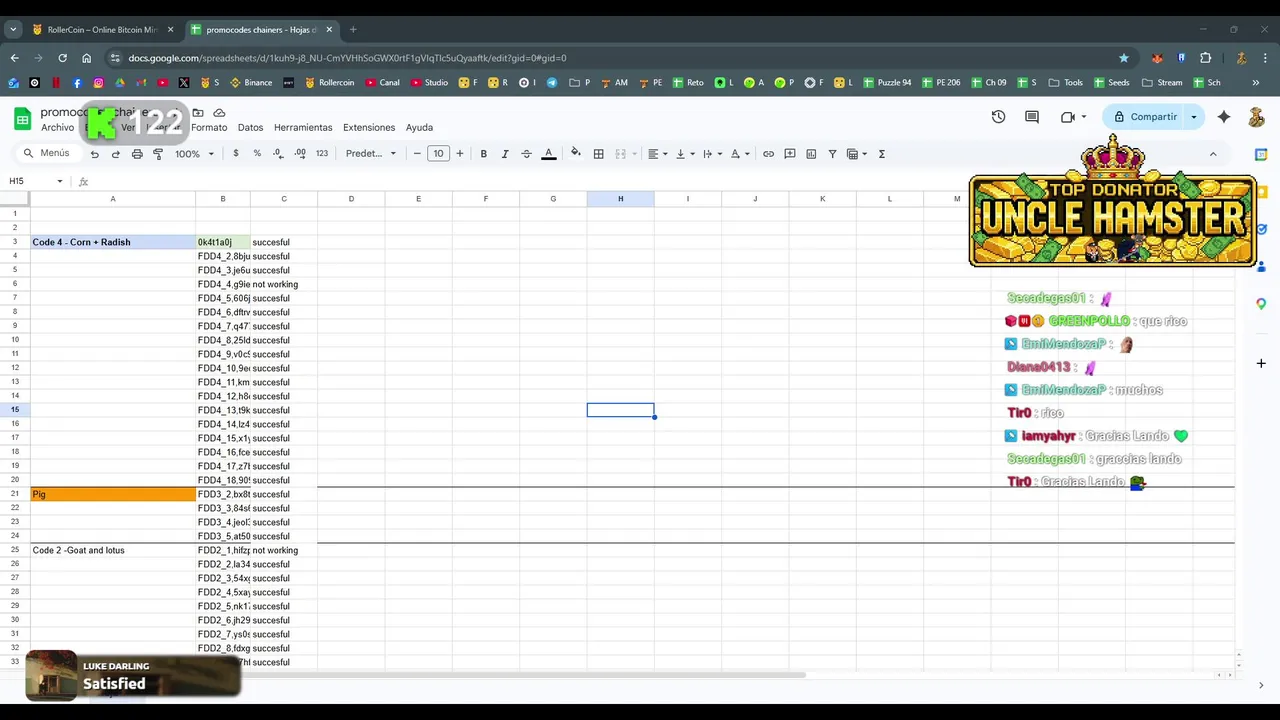Decrease font size minus button
This screenshot has width=1280, height=720.
point(417,154)
